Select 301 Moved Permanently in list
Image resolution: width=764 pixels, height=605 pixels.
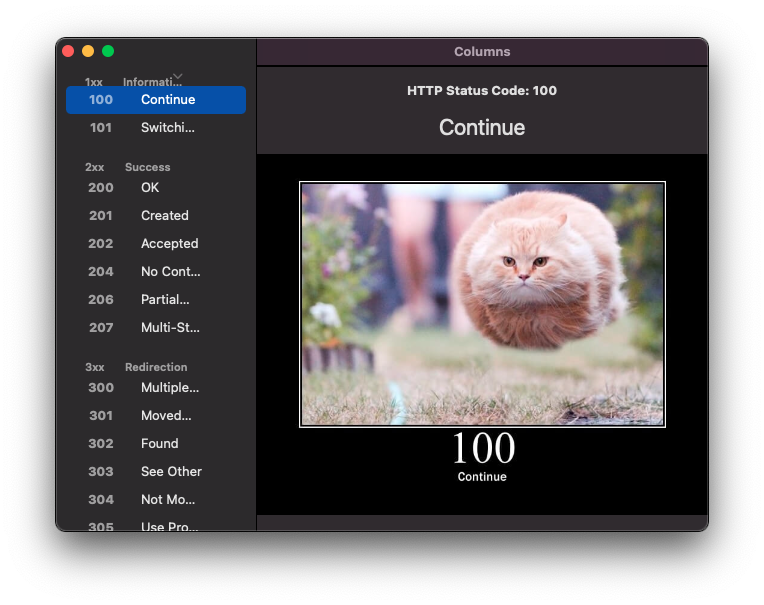click(x=156, y=416)
